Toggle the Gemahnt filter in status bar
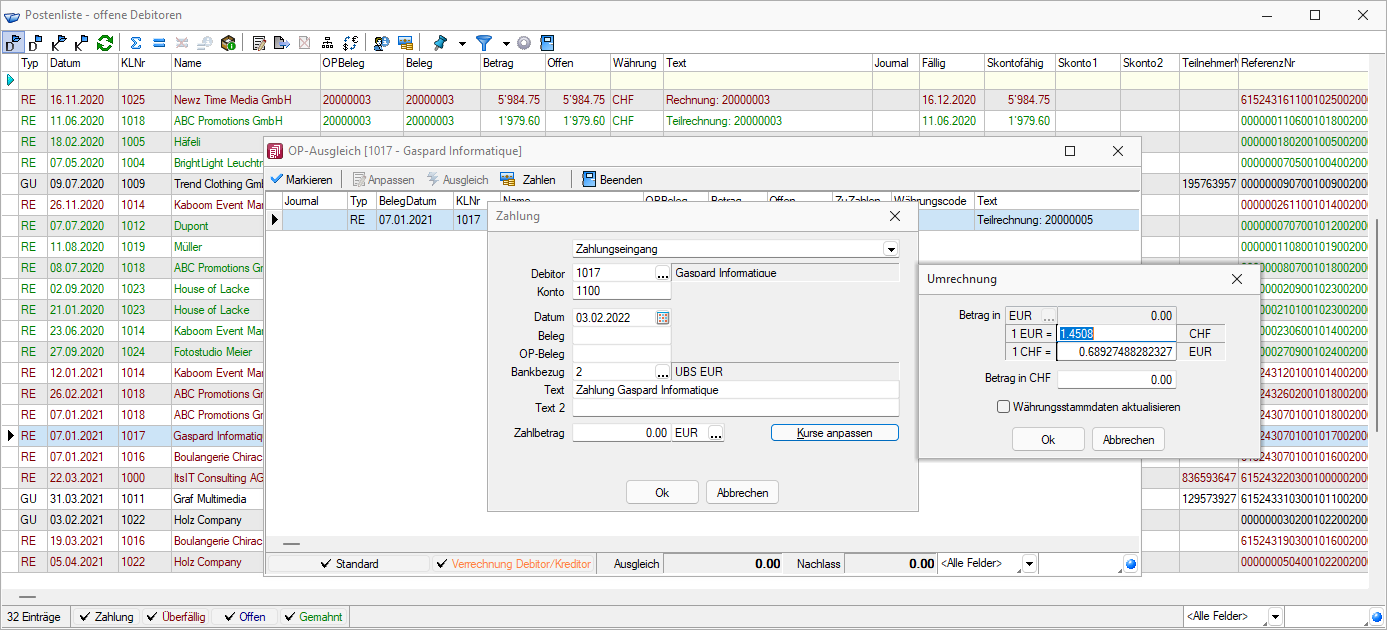This screenshot has width=1387, height=630. 312,617
